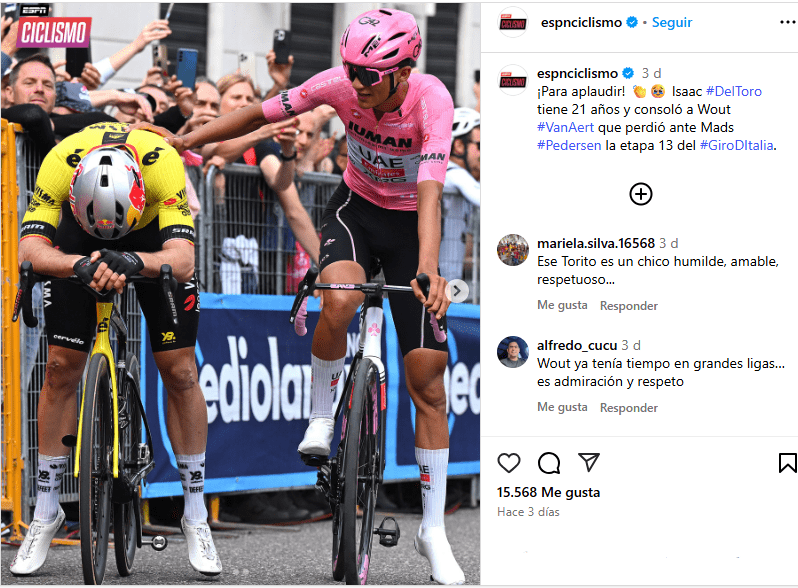Reply to mariela.silva.16568's comment

point(629,305)
